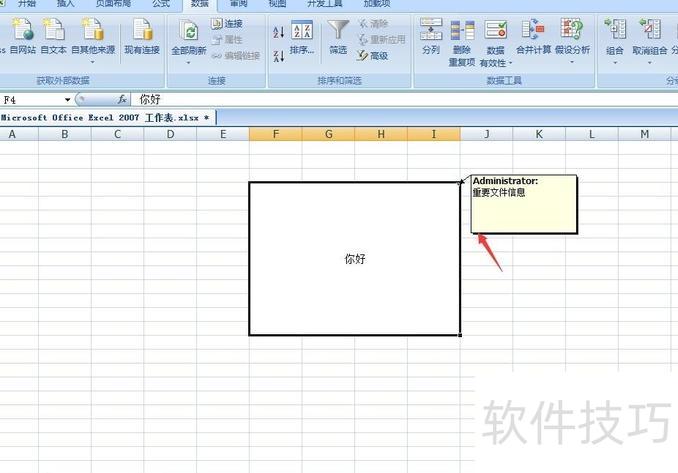Switch to the 公式 formulas tab
Image resolution: width=678 pixels, height=473 pixels.
[x=161, y=3]
